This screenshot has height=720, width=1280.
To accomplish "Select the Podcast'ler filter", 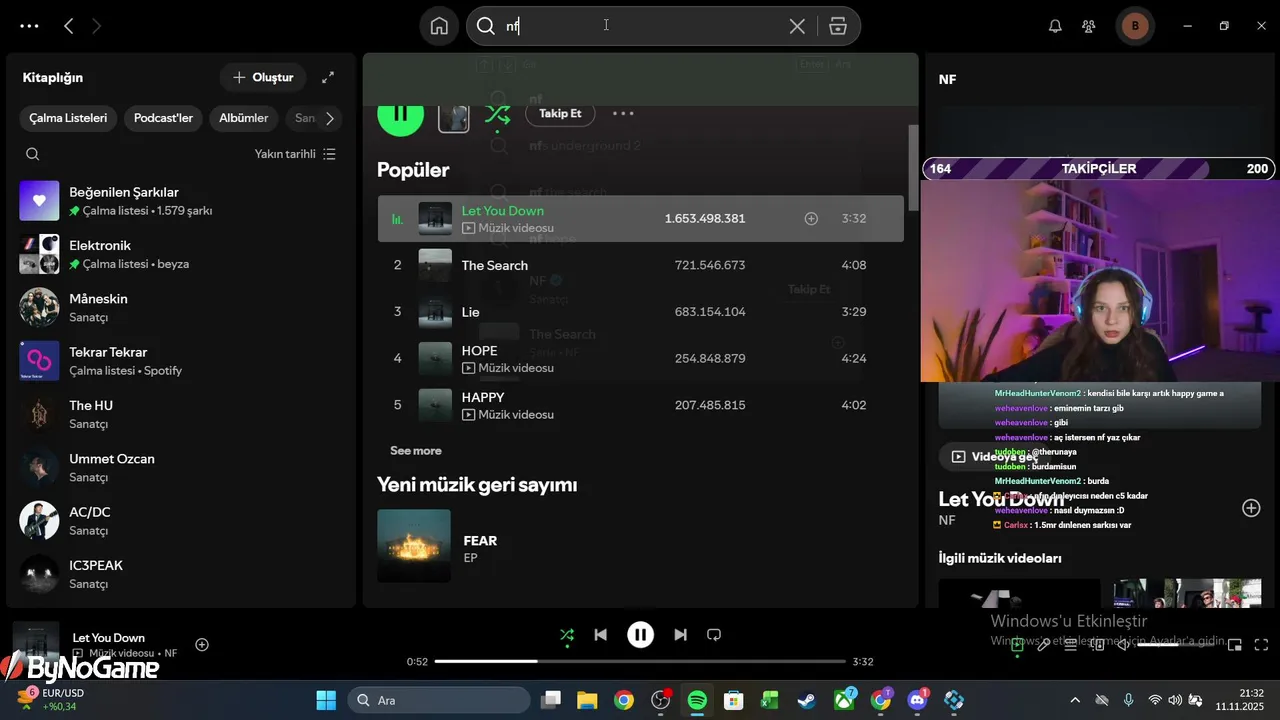I will pos(163,118).
